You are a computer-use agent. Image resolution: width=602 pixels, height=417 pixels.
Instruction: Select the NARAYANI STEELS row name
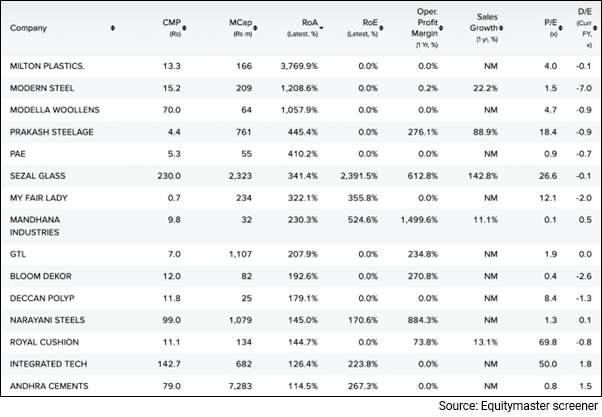click(x=46, y=320)
